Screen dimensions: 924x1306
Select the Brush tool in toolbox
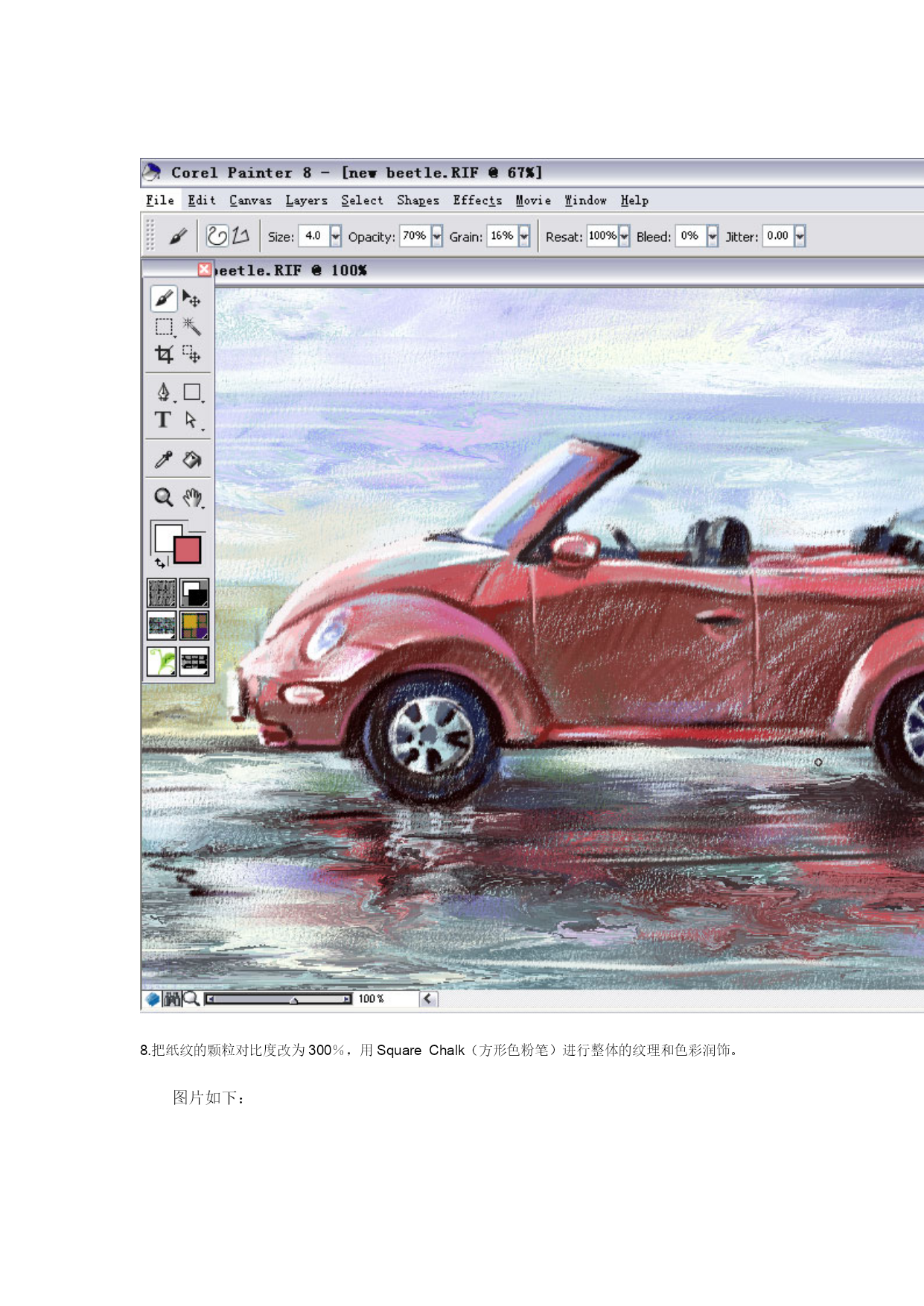point(164,299)
